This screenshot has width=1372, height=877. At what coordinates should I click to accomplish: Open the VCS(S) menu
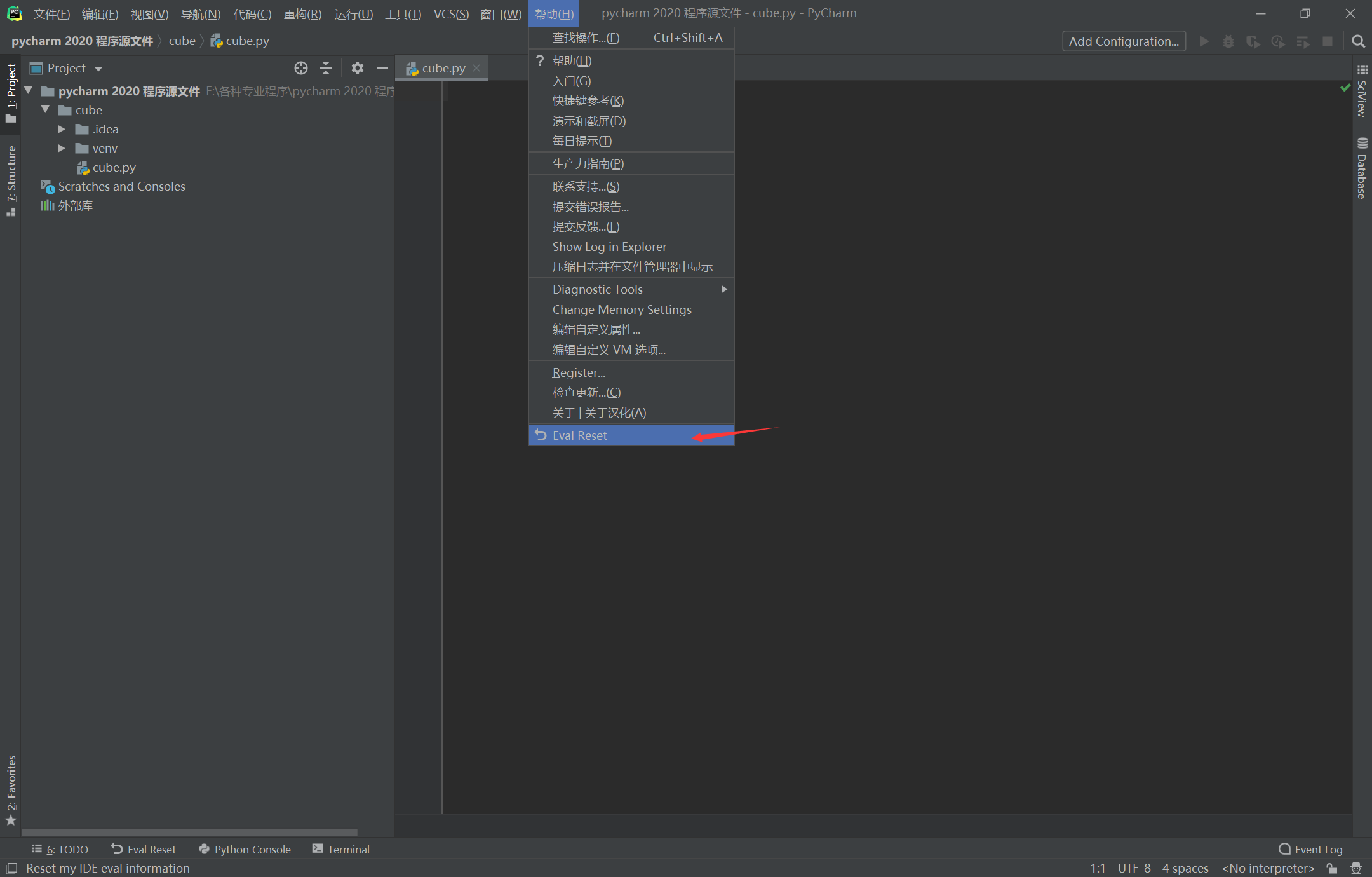[x=451, y=13]
